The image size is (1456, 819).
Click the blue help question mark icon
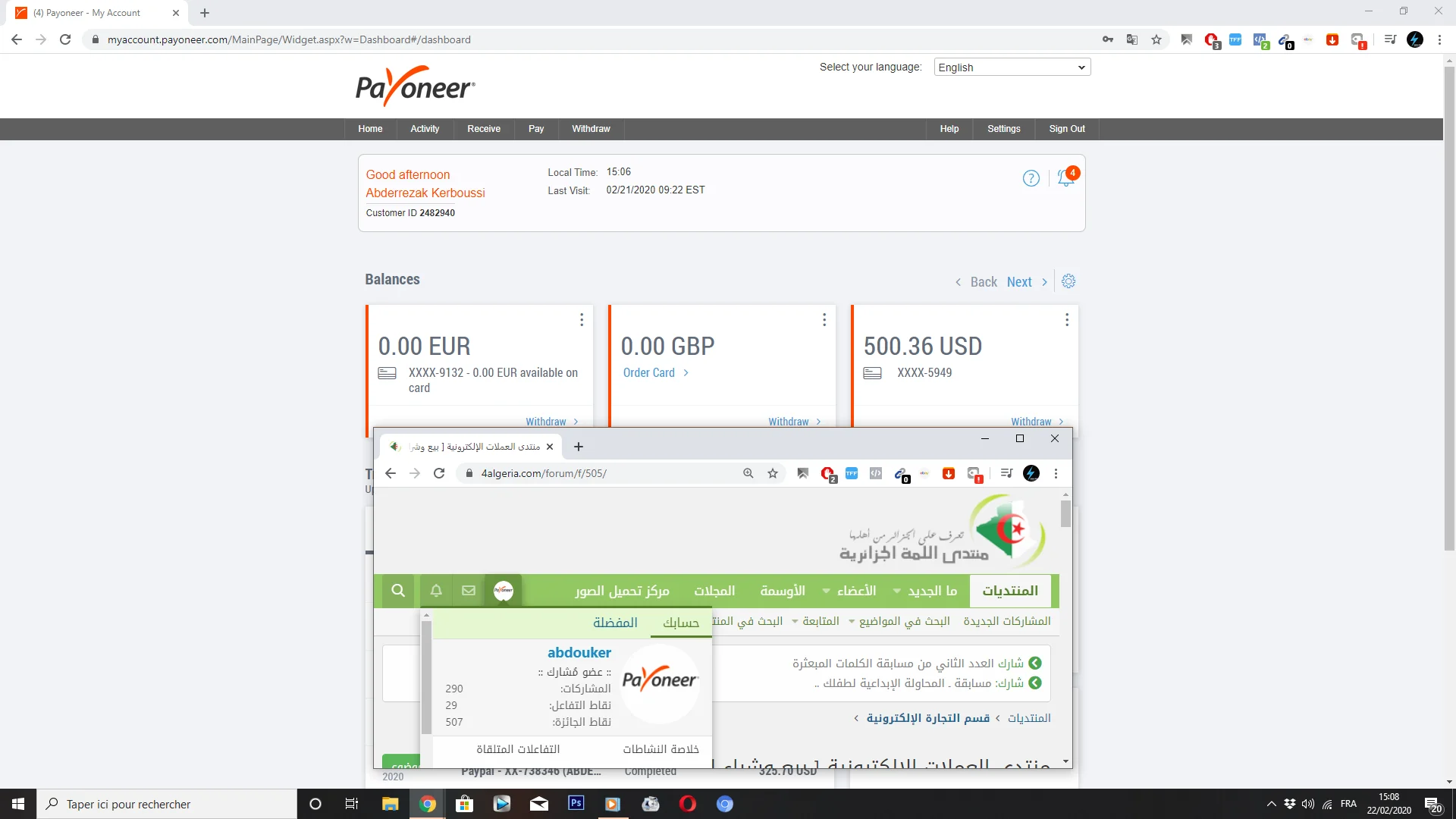[1031, 178]
